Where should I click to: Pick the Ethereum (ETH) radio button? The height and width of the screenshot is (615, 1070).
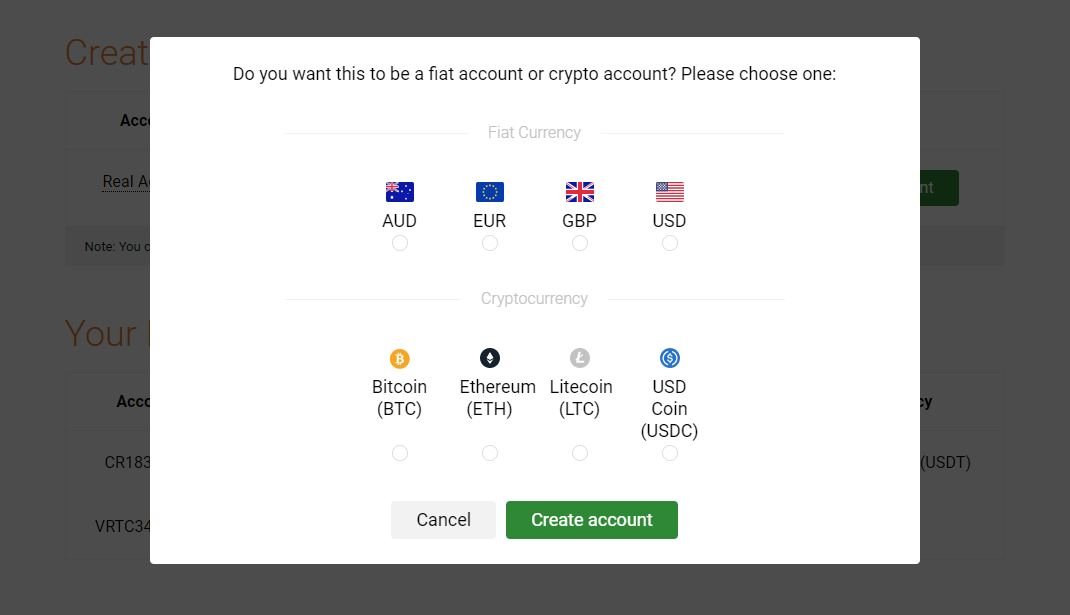[490, 453]
